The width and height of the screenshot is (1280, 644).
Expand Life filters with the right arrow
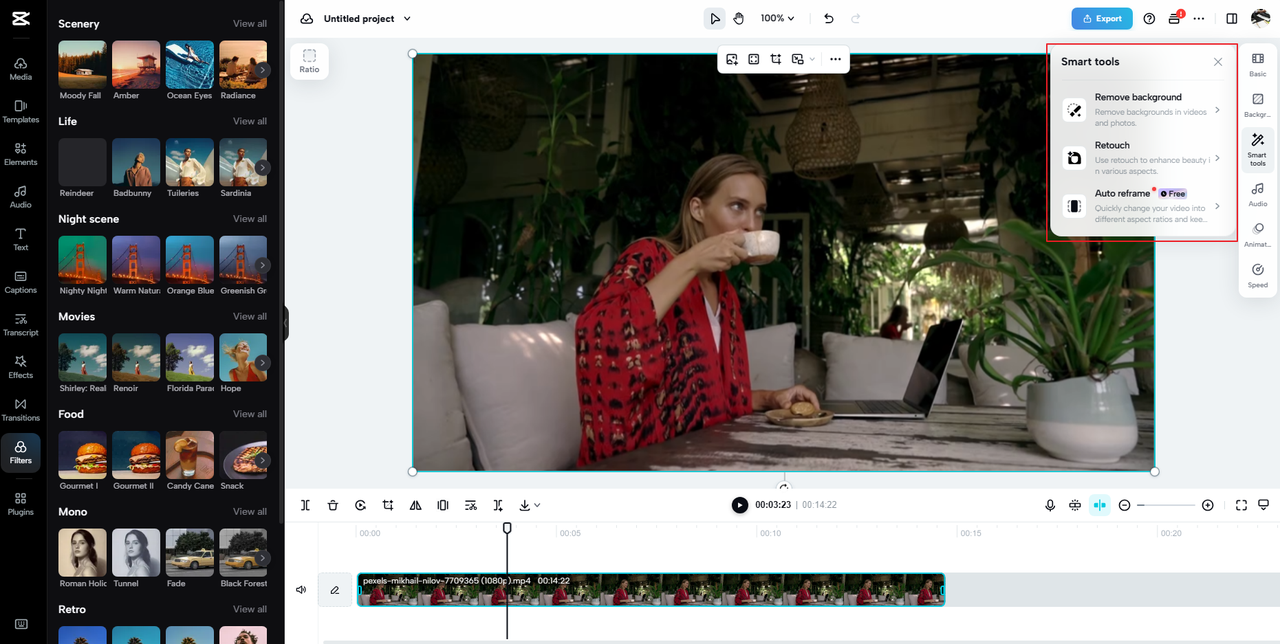262,168
